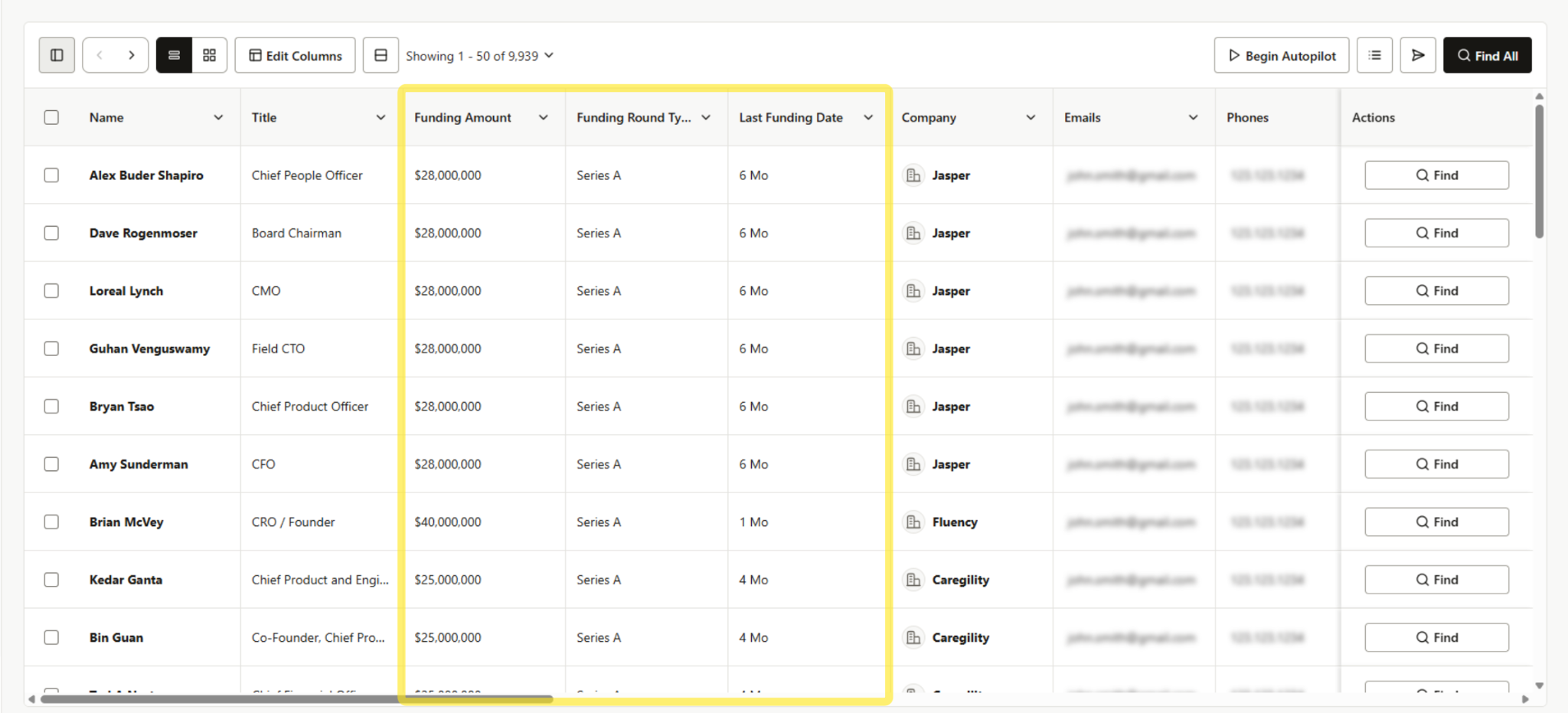The image size is (1568, 713).
Task: Click the Phones column header
Action: coord(1247,117)
